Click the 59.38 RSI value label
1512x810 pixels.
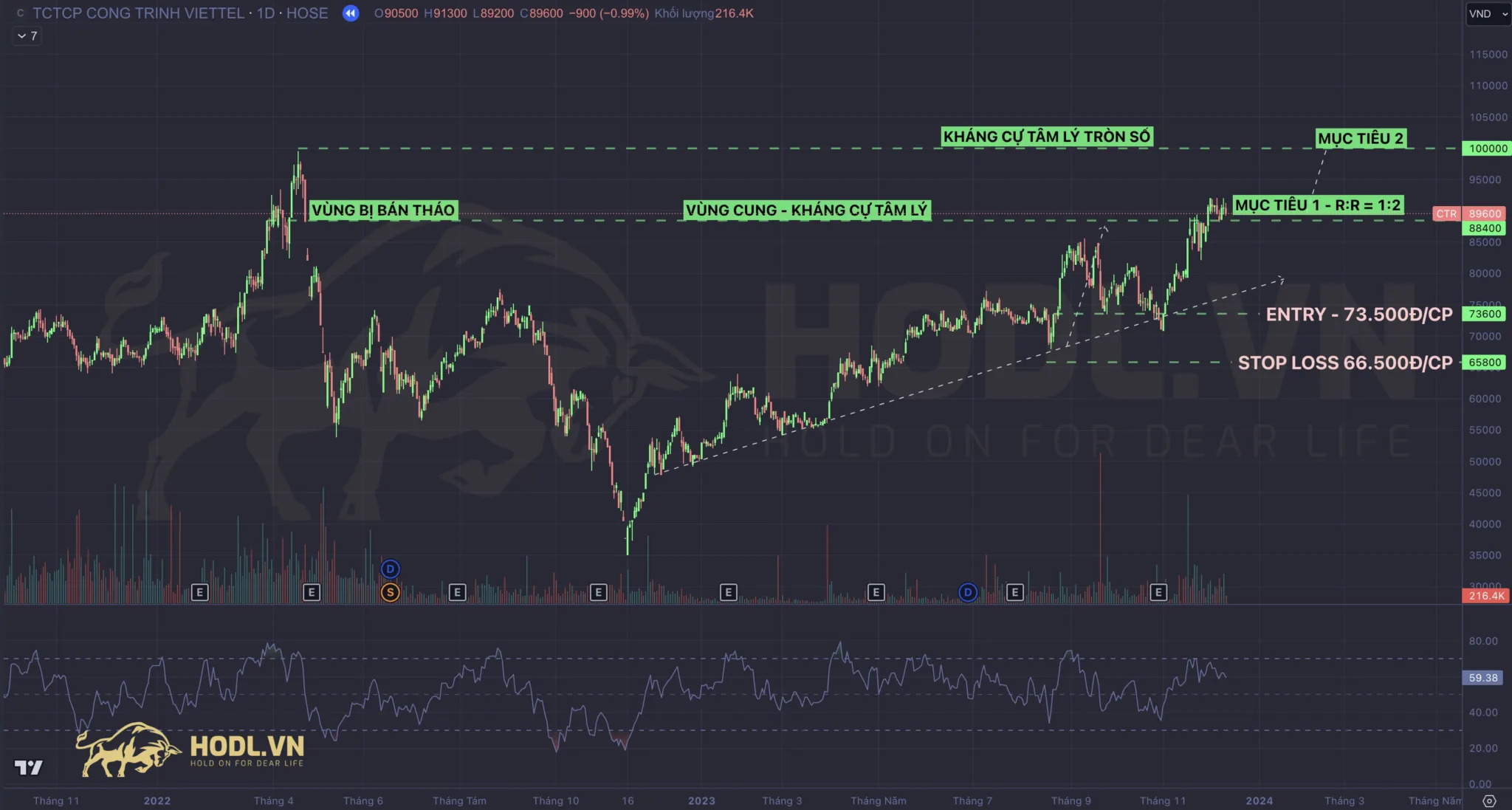pos(1482,678)
